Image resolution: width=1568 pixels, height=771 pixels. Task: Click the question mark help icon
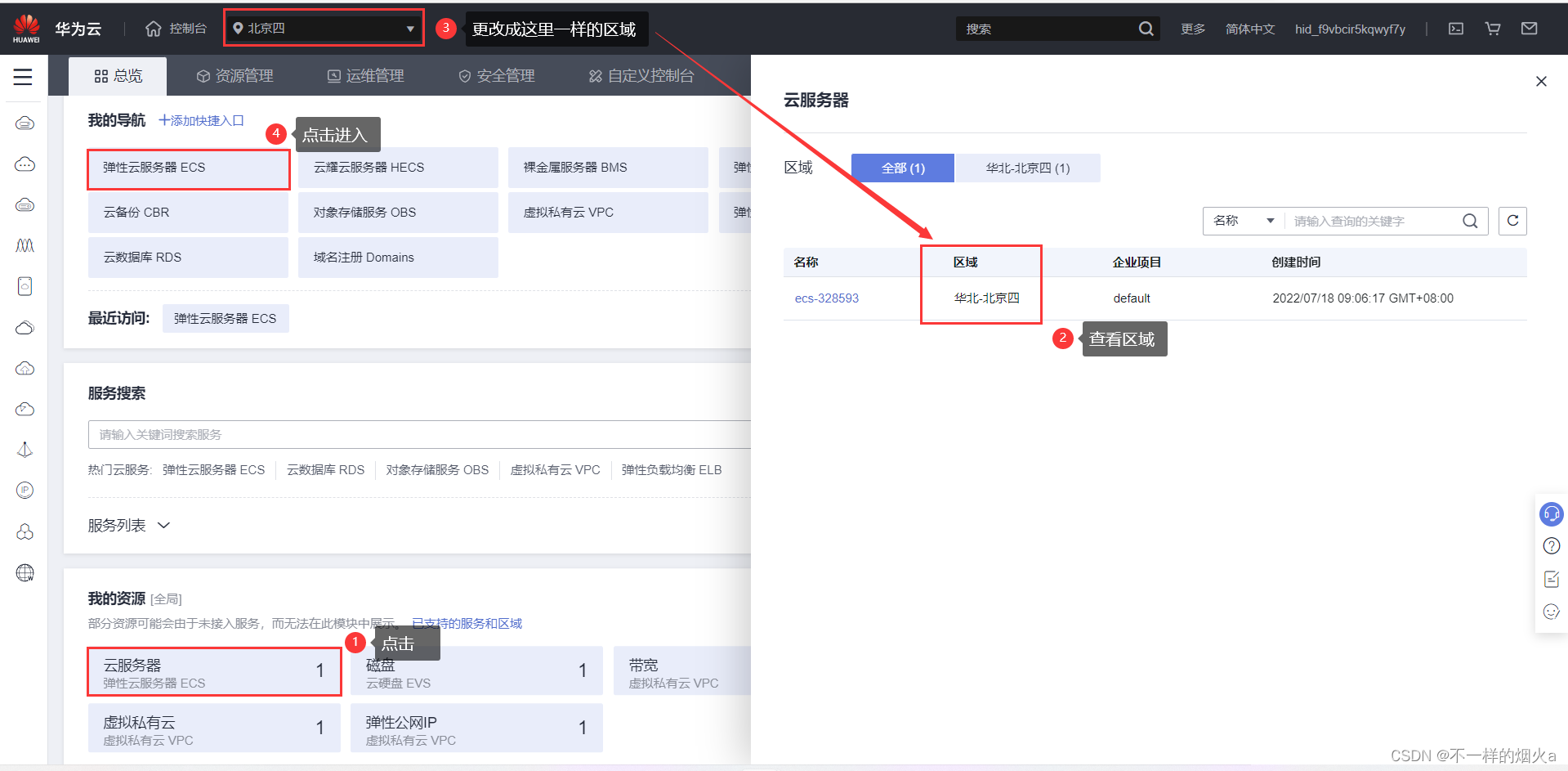click(x=1551, y=546)
